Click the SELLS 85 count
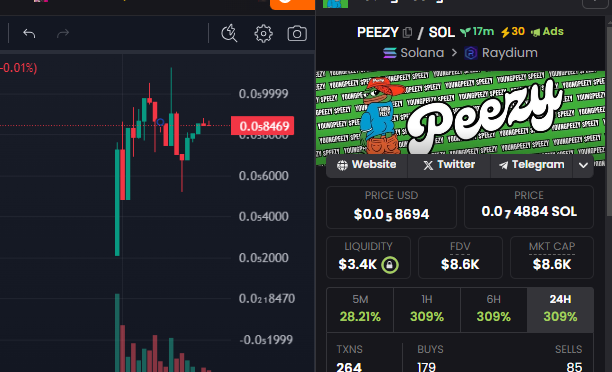612x372 pixels. (x=574, y=367)
